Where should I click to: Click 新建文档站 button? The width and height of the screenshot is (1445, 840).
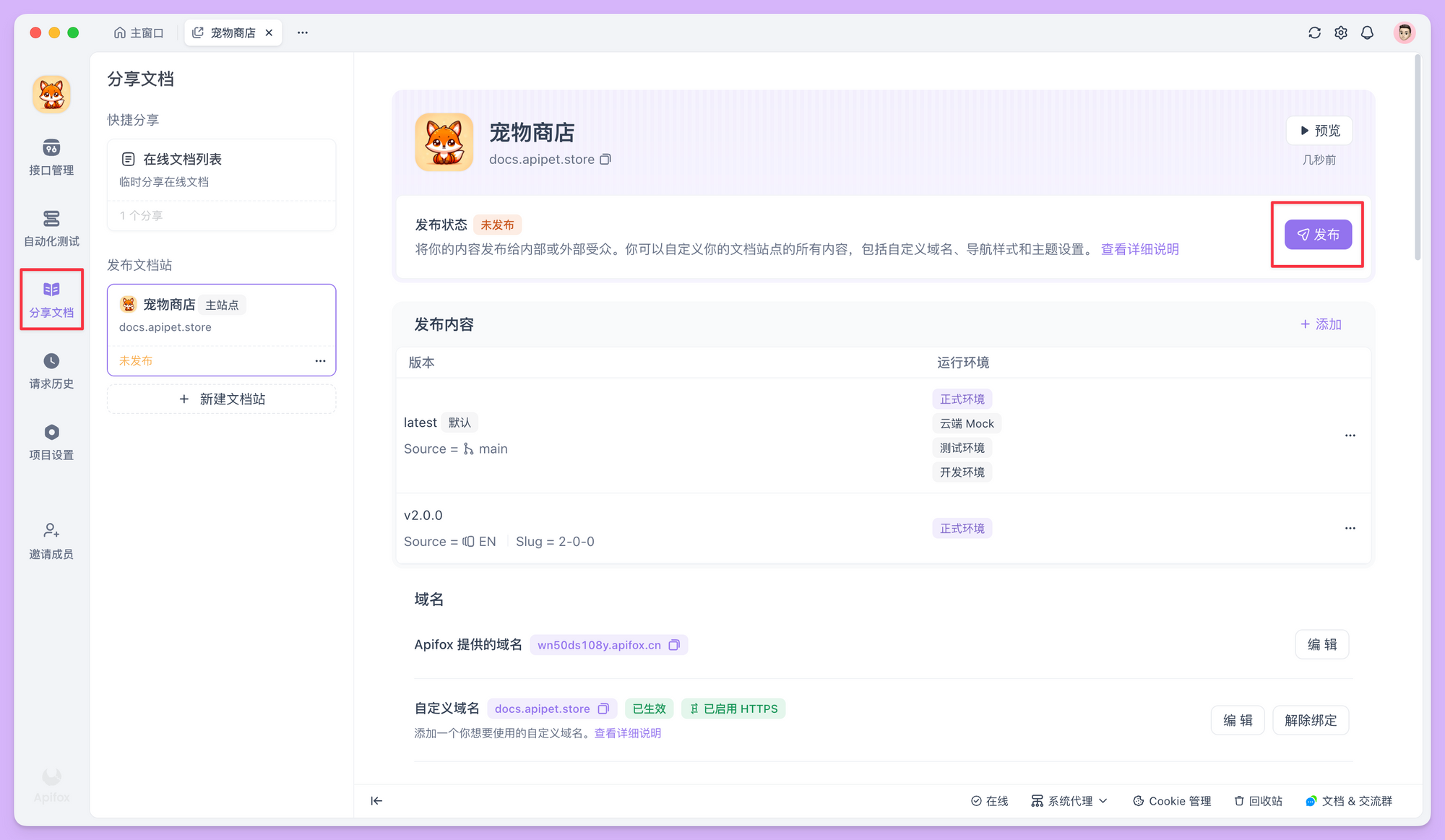coord(221,399)
